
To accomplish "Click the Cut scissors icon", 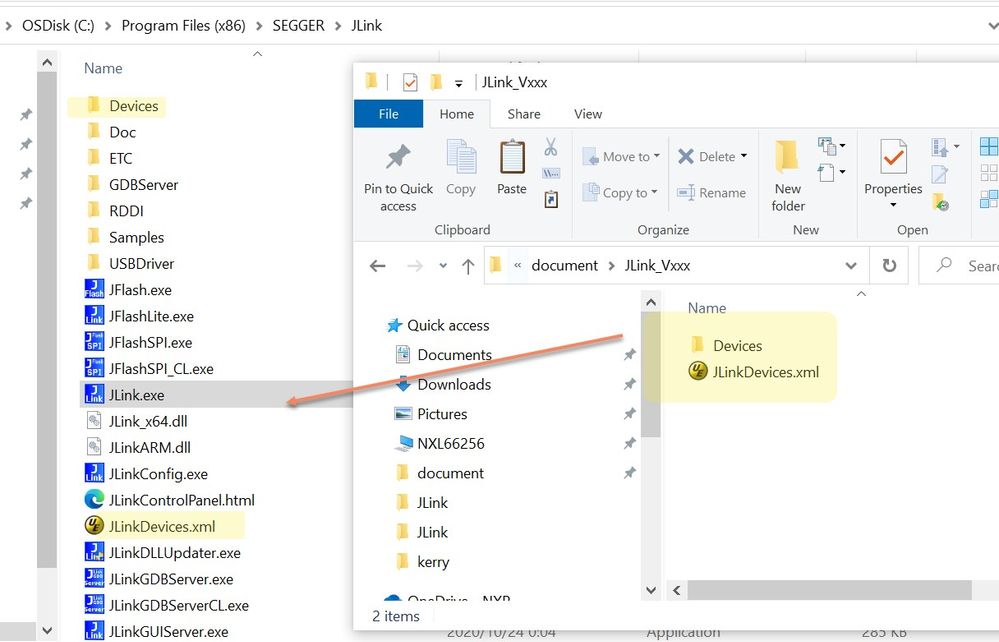I will (550, 147).
